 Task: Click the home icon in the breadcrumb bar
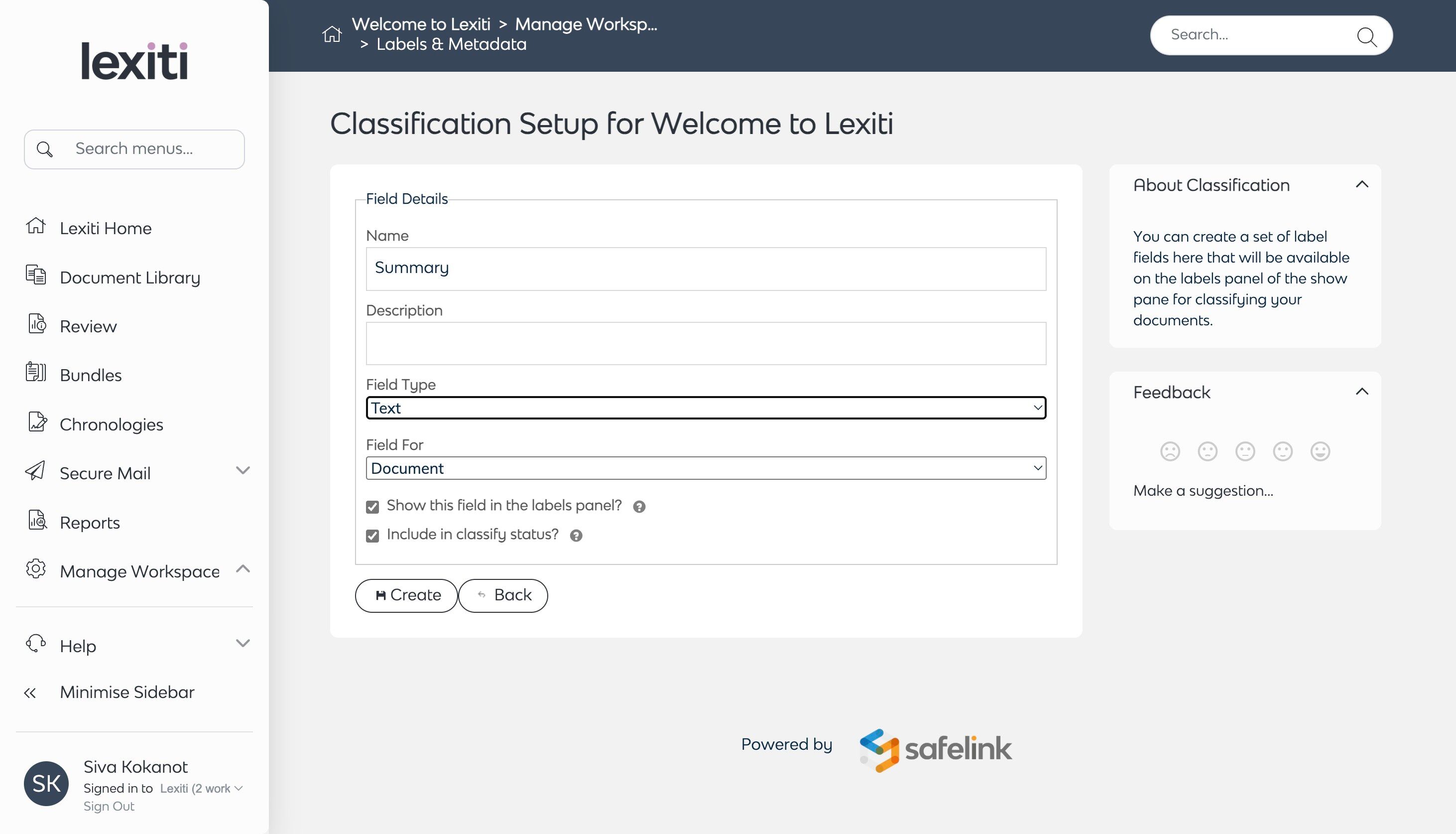click(x=332, y=34)
